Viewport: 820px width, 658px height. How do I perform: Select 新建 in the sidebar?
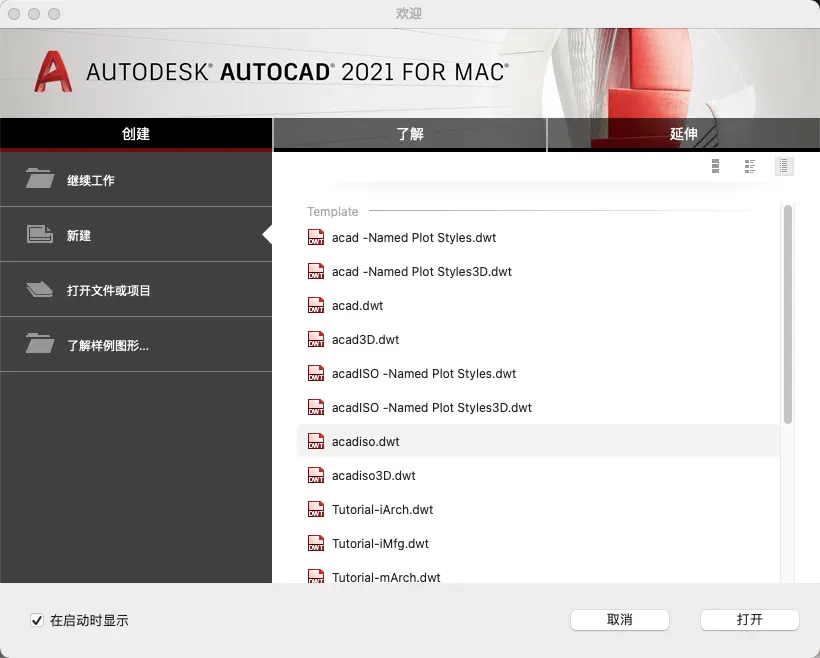[136, 235]
